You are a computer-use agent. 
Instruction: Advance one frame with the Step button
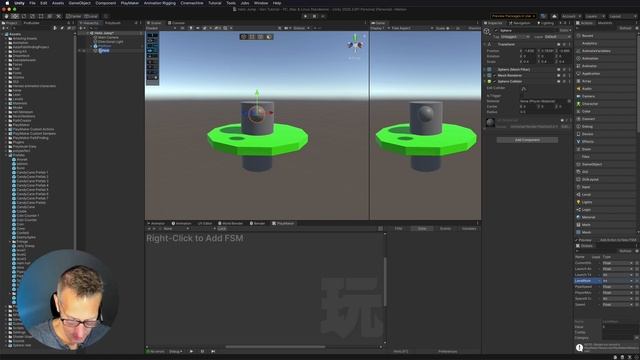pyautogui.click(x=323, y=16)
